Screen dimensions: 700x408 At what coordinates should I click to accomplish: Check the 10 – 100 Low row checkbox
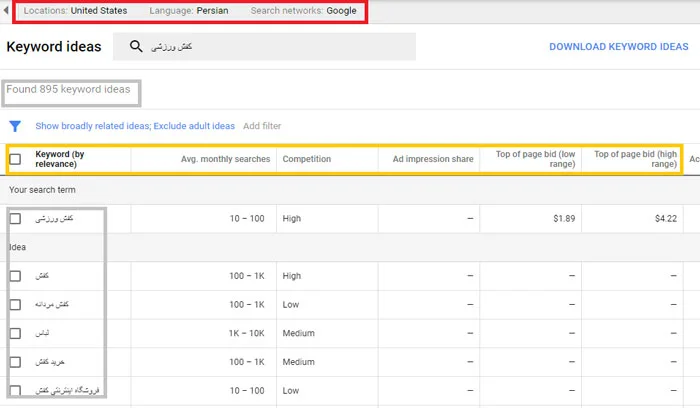click(15, 391)
